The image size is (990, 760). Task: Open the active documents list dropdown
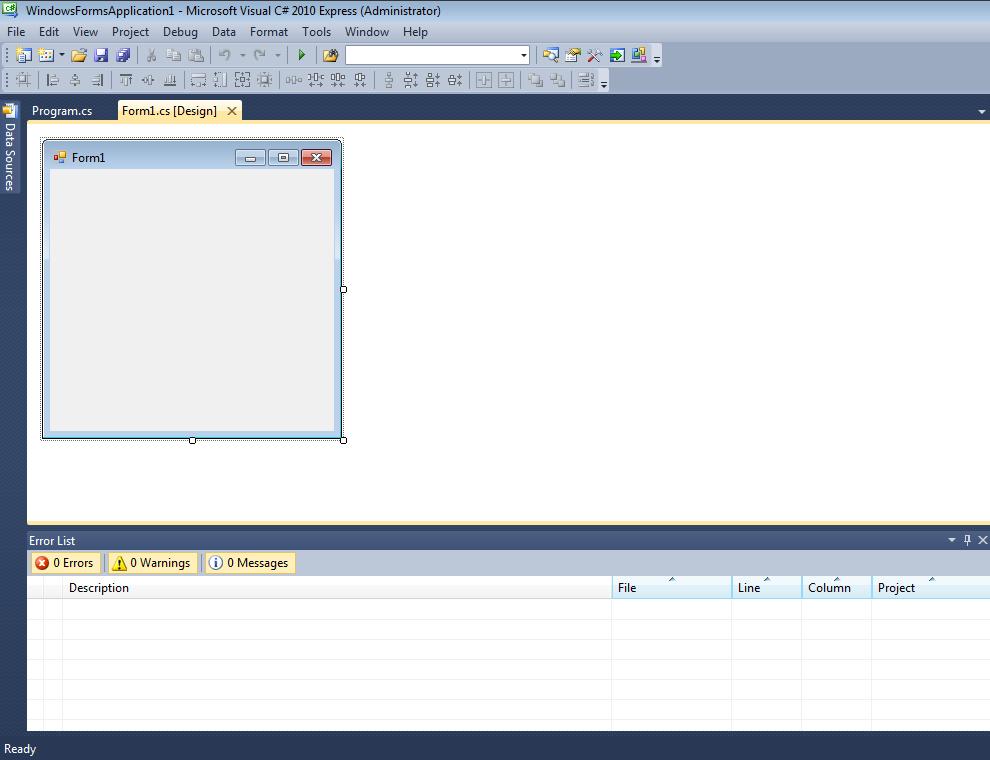coord(981,112)
